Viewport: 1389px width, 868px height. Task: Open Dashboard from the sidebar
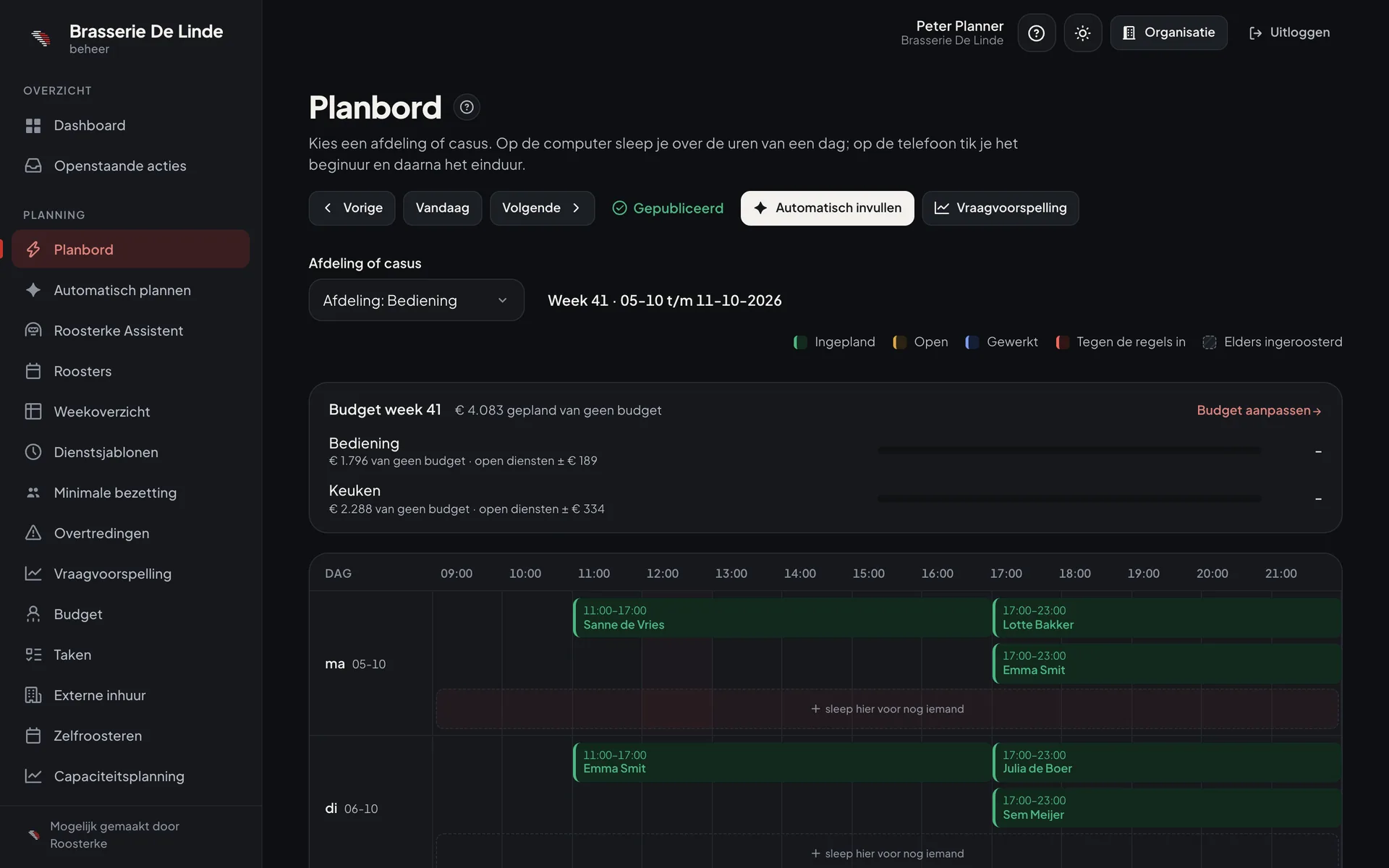(130, 125)
